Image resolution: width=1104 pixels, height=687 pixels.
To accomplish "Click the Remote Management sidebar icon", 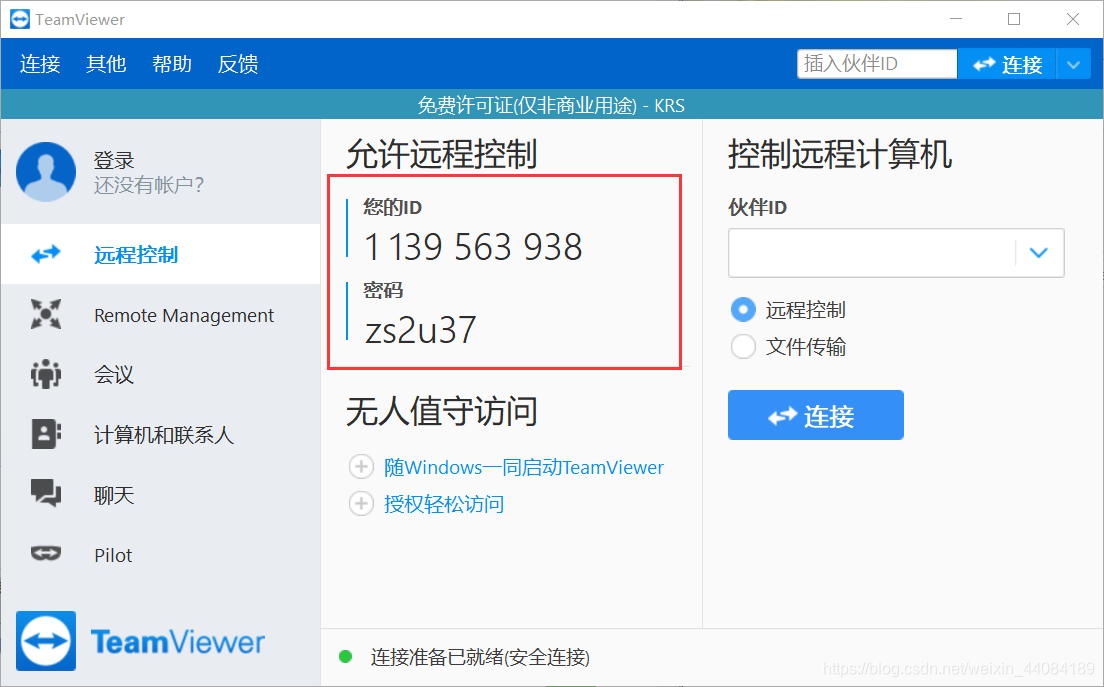I will click(46, 314).
